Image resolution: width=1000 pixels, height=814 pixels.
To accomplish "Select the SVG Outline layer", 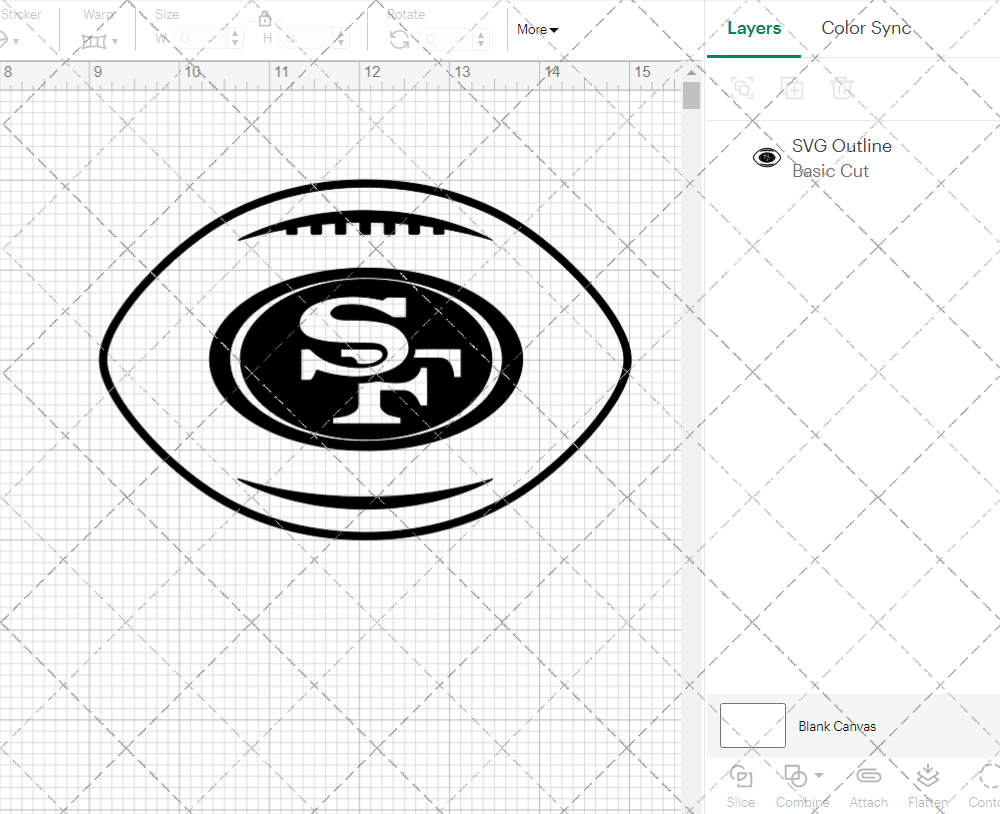I will (853, 158).
